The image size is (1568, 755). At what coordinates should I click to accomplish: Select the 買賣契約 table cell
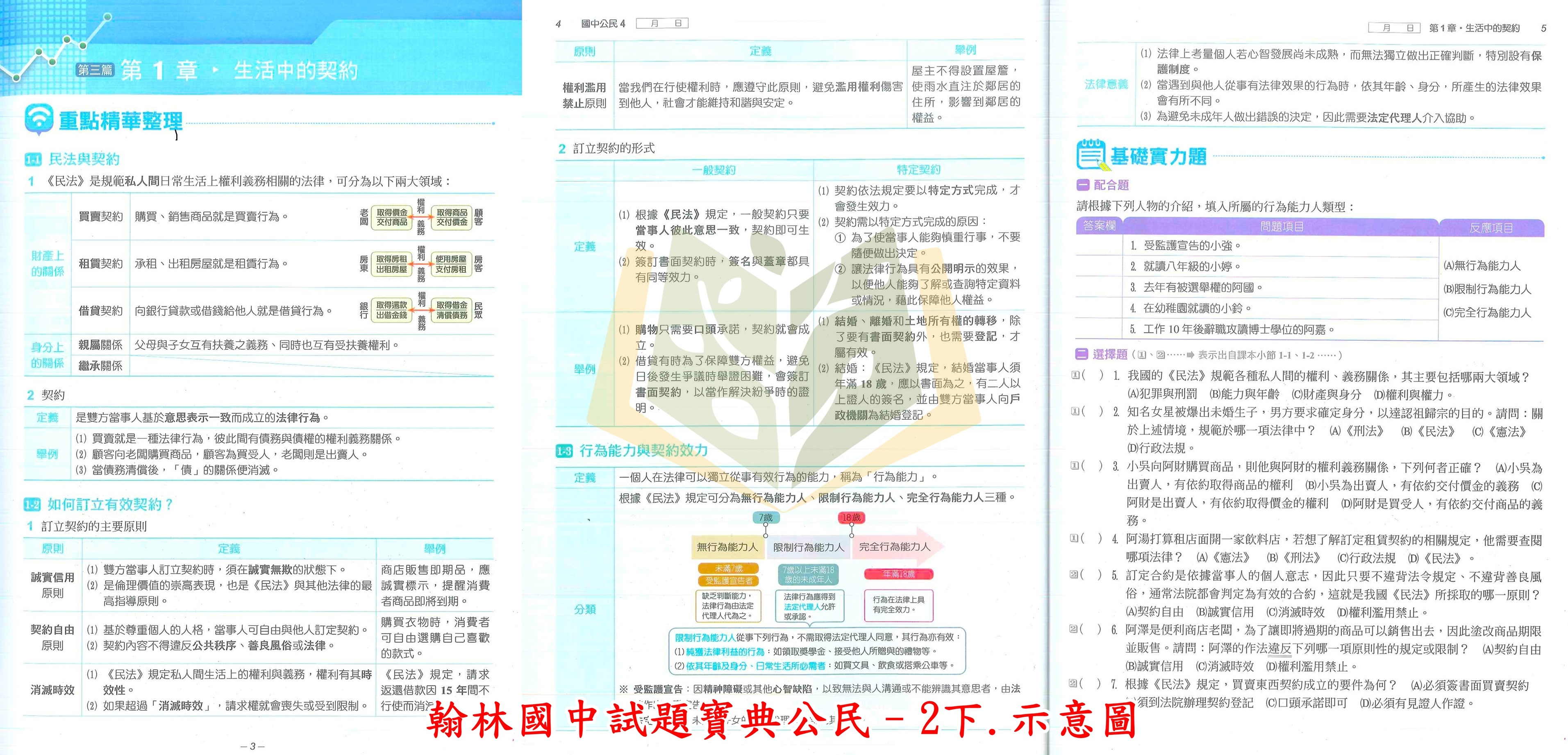(100, 217)
